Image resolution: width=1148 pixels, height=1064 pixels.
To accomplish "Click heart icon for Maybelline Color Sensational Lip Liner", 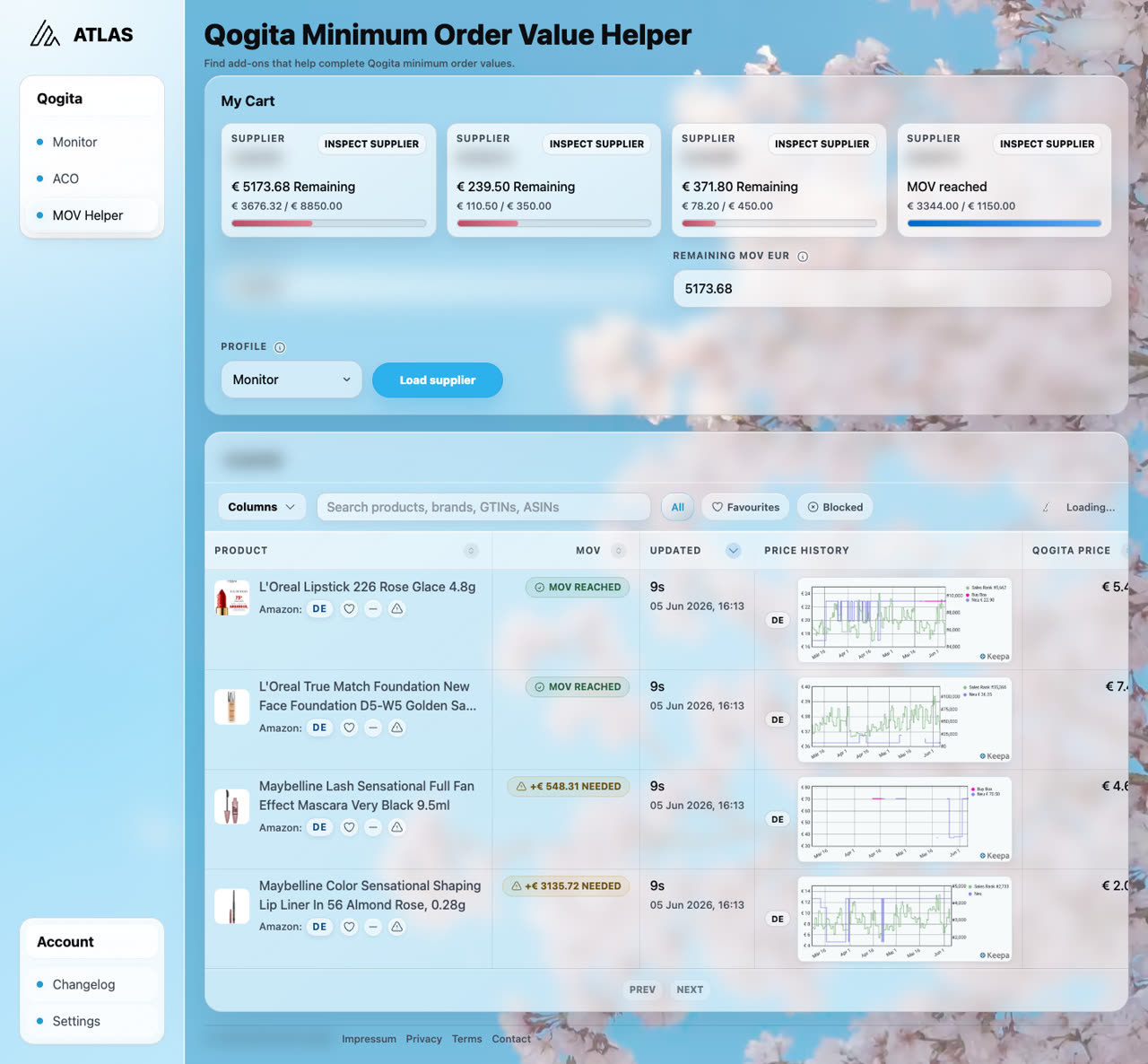I will 350,927.
